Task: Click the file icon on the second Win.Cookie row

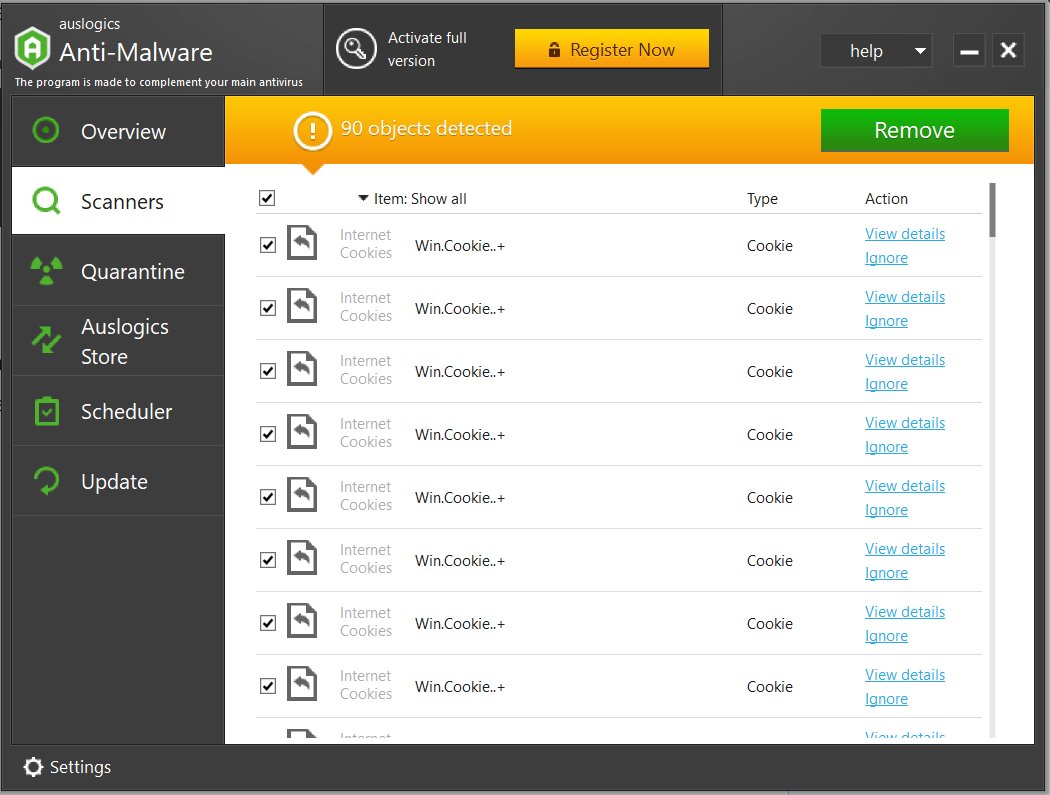Action: (302, 306)
